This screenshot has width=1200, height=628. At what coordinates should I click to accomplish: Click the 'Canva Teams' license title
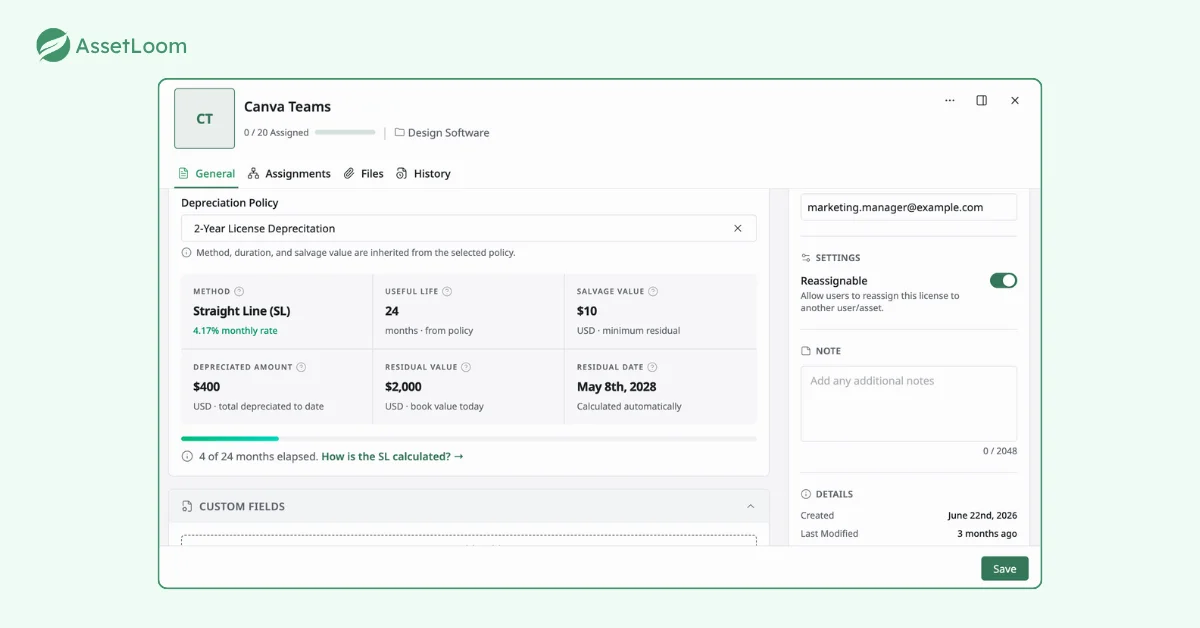click(287, 107)
